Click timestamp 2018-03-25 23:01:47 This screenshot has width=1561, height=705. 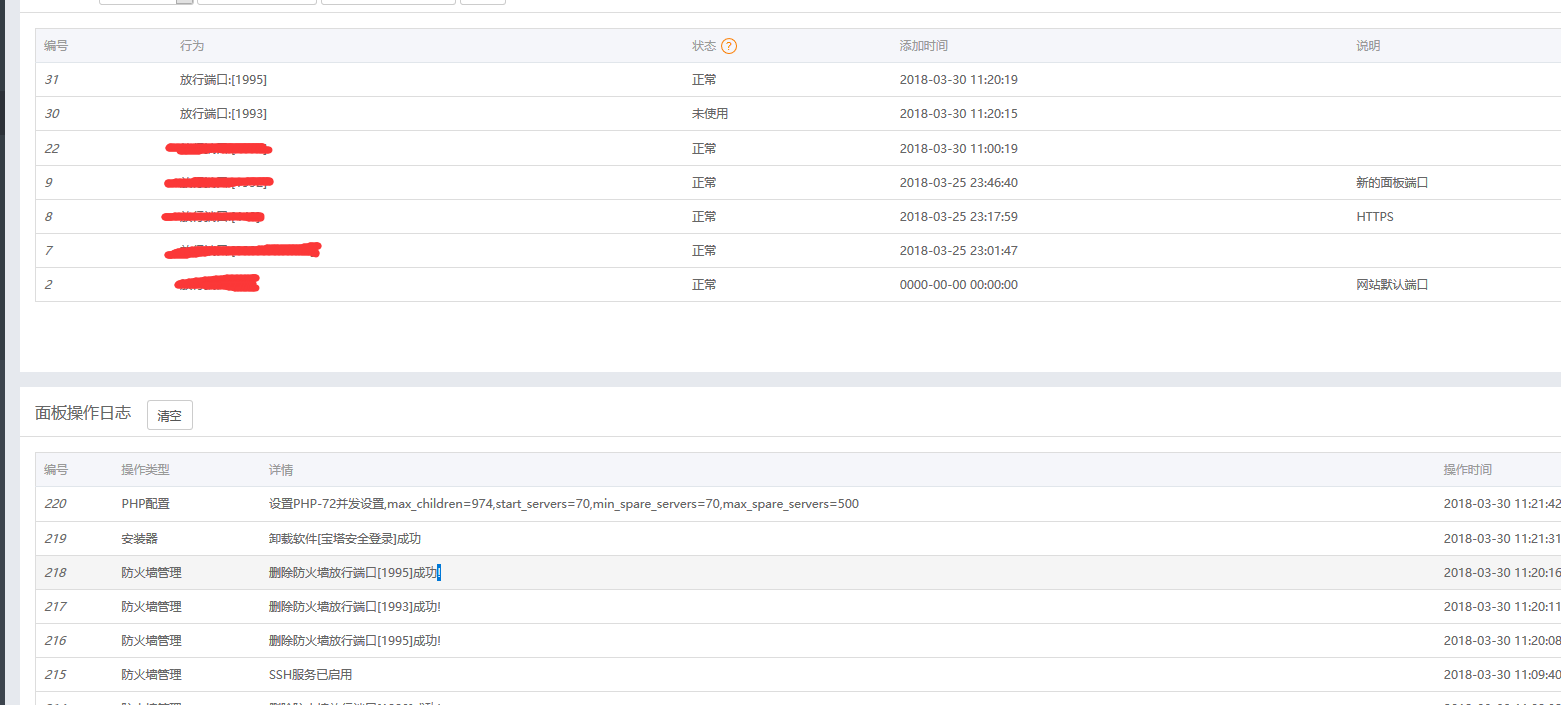[x=958, y=250]
